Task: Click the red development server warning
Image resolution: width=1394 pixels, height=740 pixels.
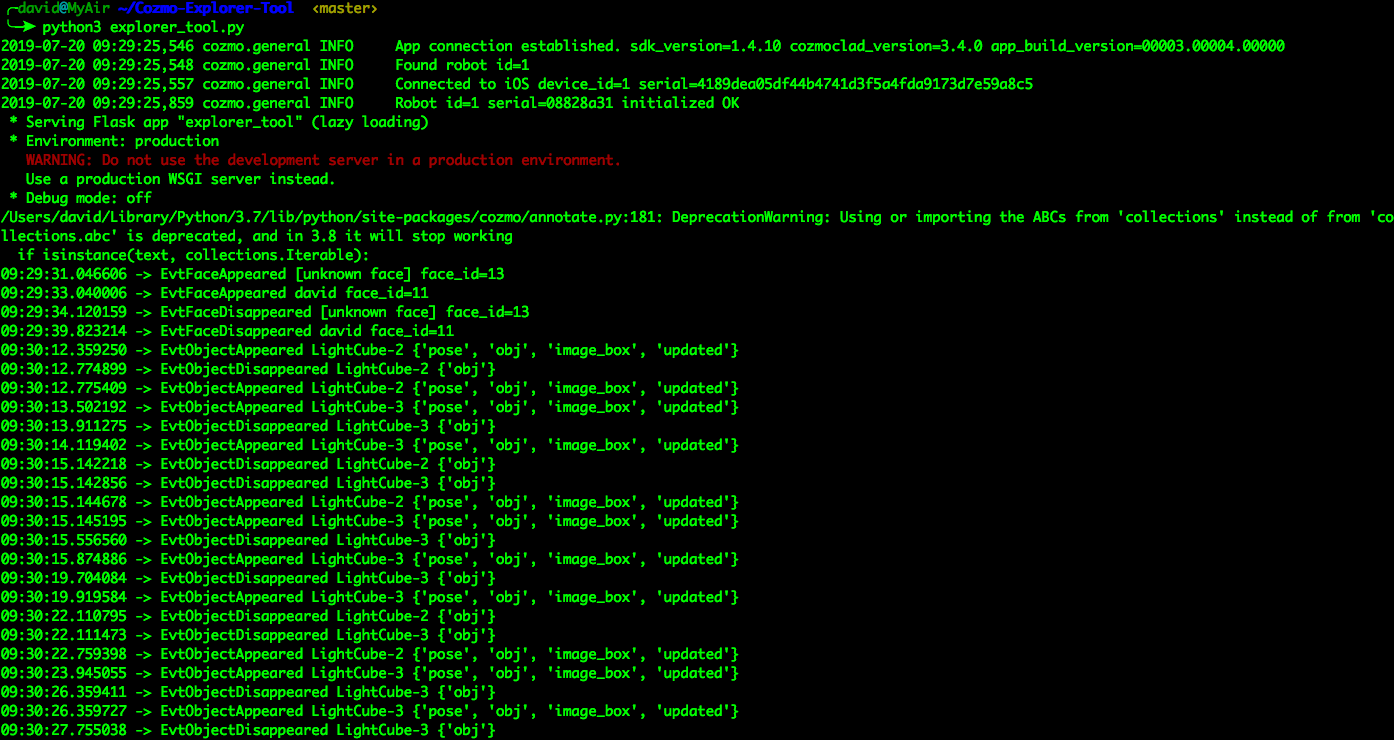Action: 323,160
